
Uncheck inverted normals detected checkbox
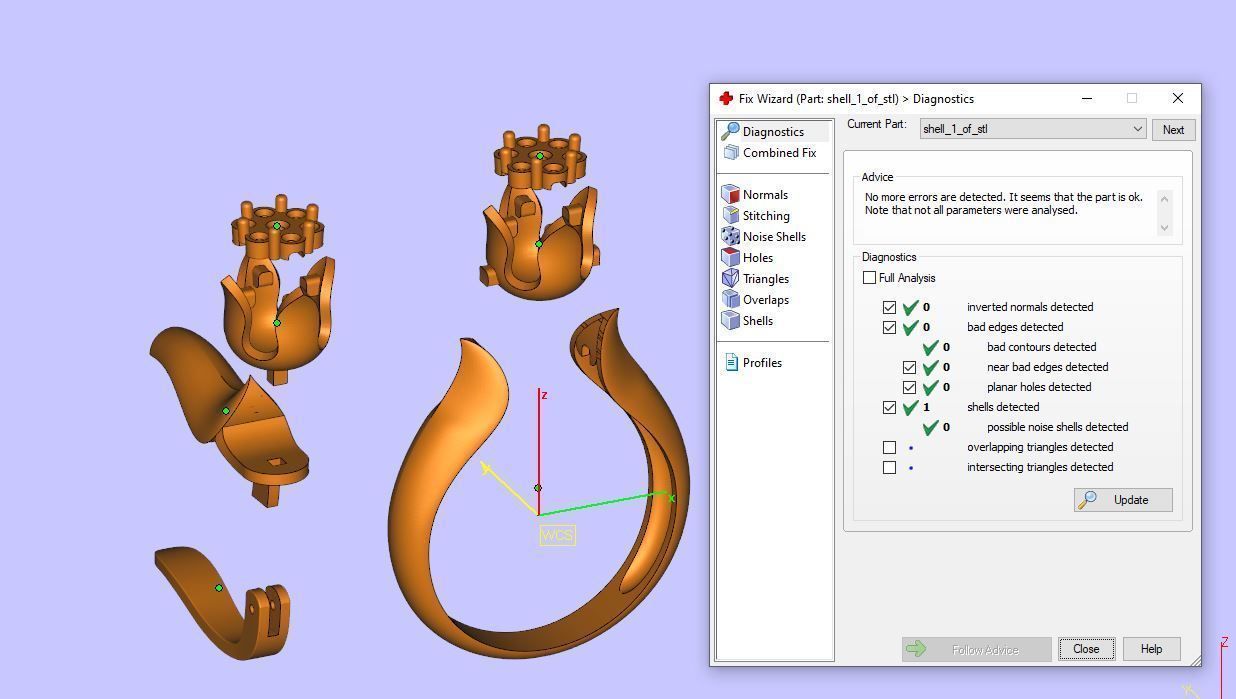coord(889,307)
